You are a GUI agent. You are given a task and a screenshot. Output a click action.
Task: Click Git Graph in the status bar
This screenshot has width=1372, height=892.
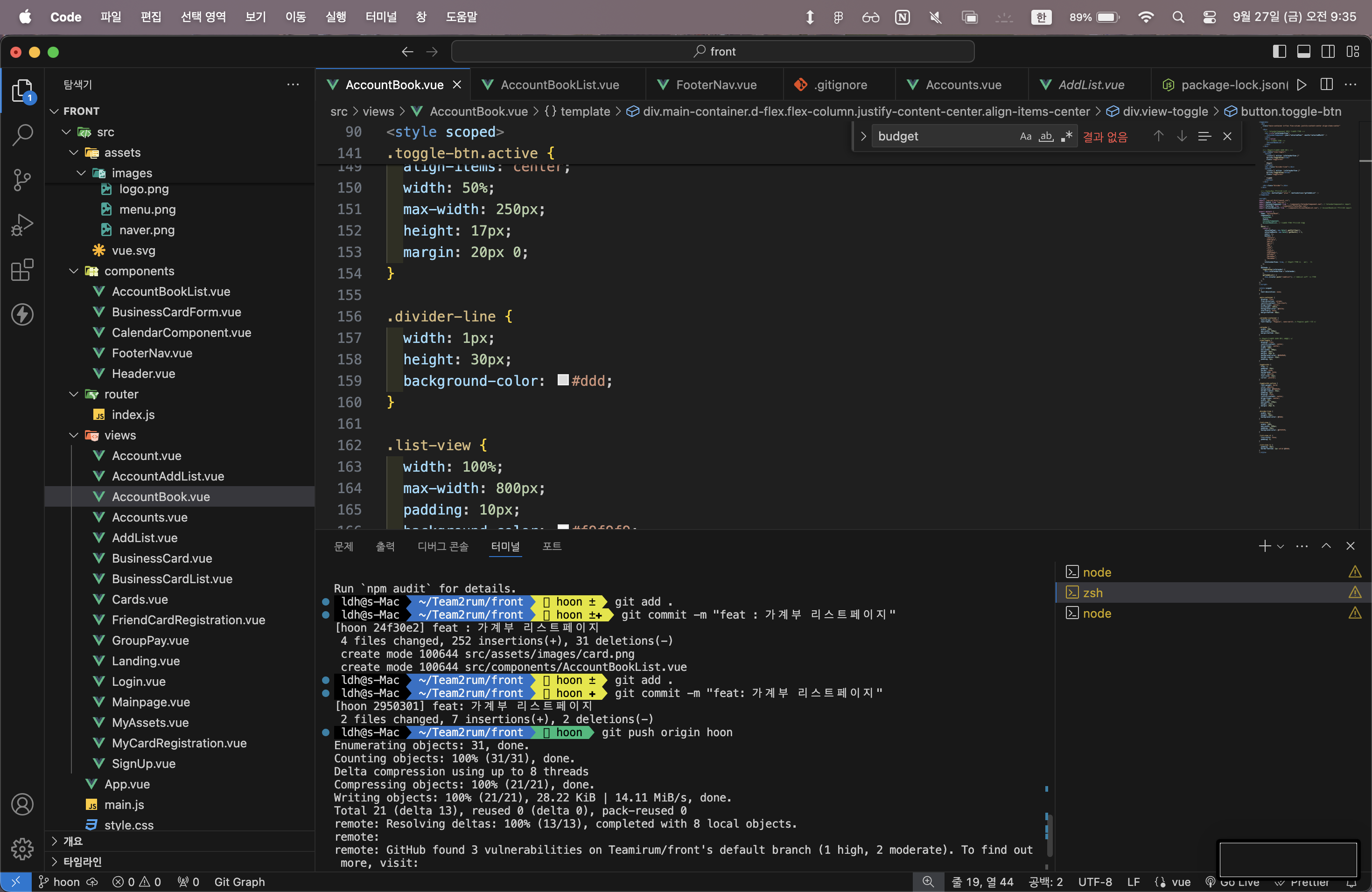pyautogui.click(x=239, y=882)
